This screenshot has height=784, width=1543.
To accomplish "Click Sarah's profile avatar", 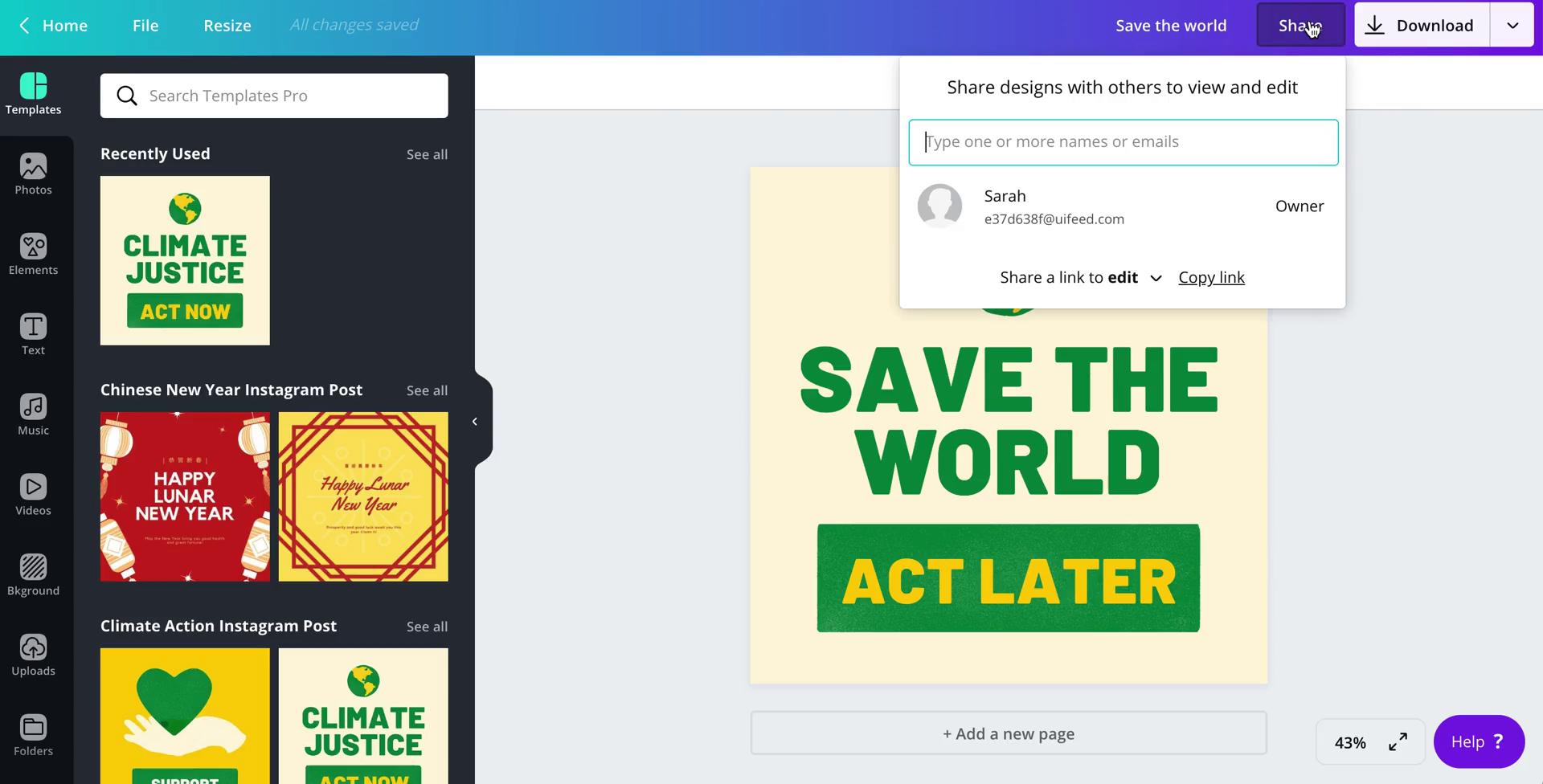I will click(939, 206).
